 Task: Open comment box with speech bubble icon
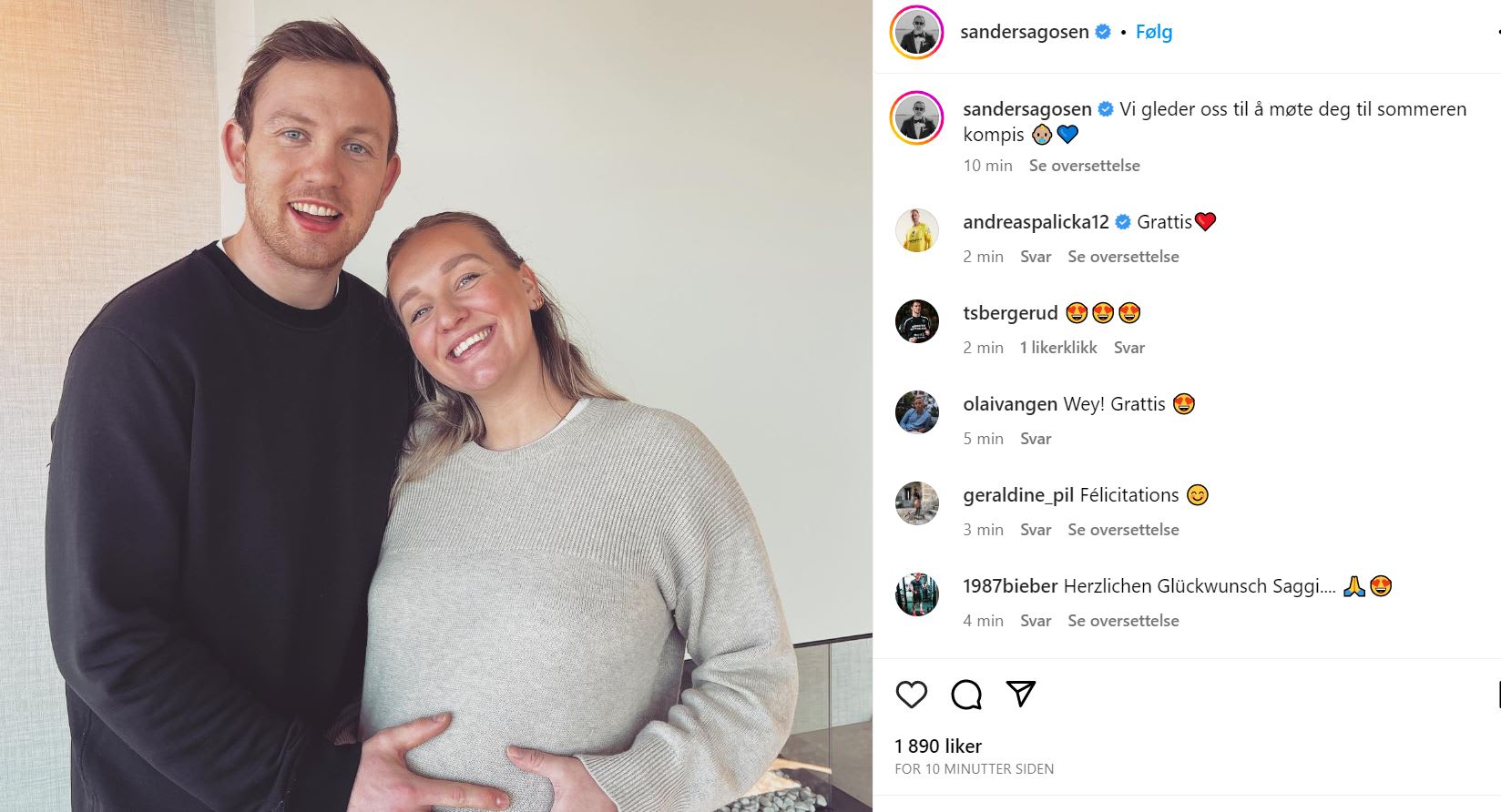(x=966, y=695)
